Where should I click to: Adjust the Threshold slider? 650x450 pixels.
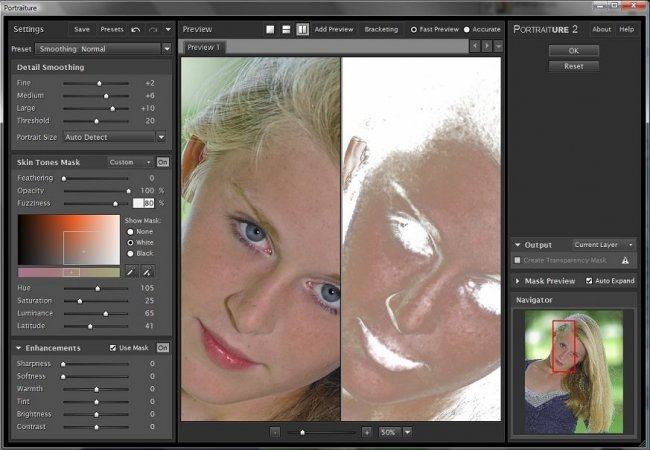coord(96,121)
